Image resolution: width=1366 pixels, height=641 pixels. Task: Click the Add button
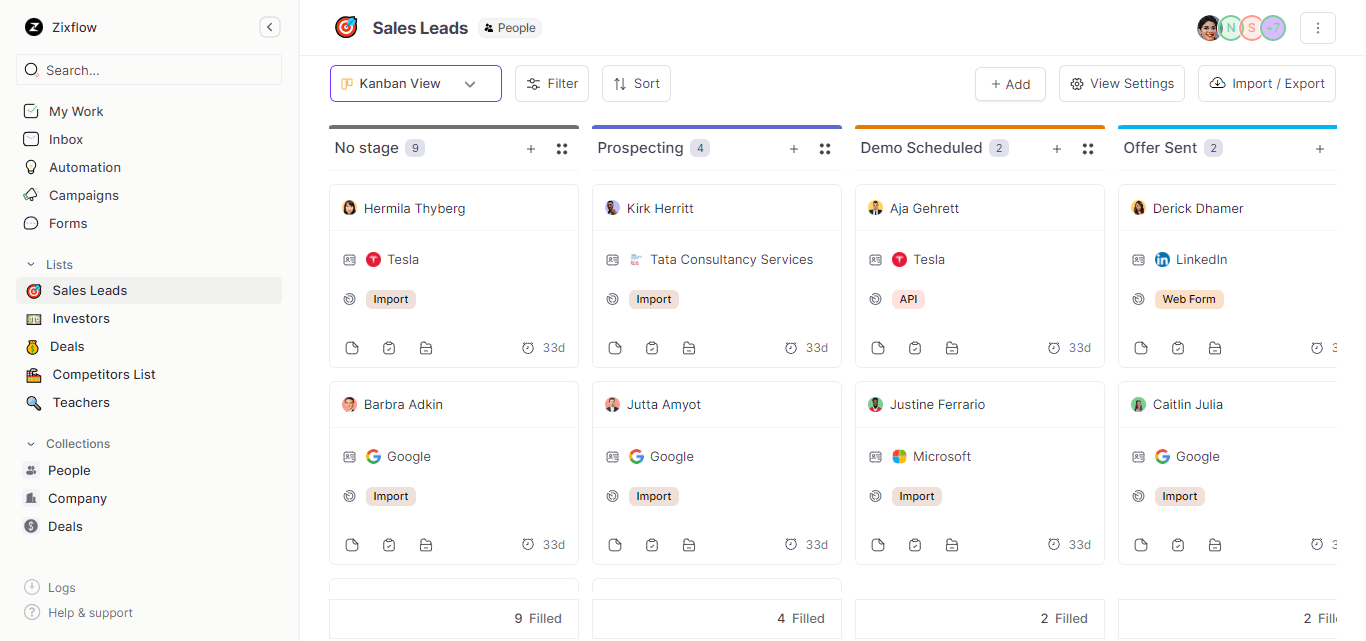(x=1010, y=84)
